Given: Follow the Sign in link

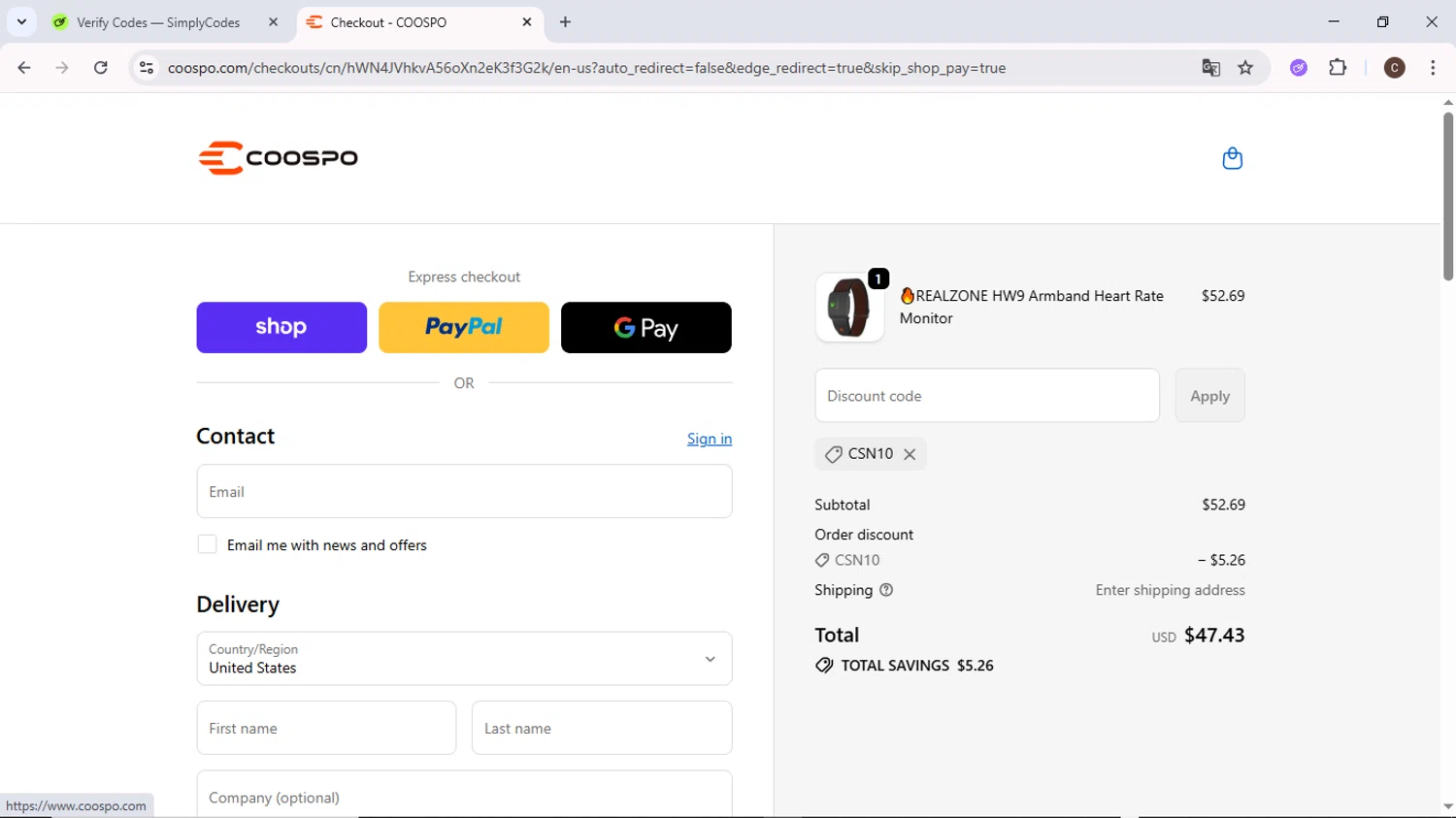Looking at the screenshot, I should tap(710, 439).
